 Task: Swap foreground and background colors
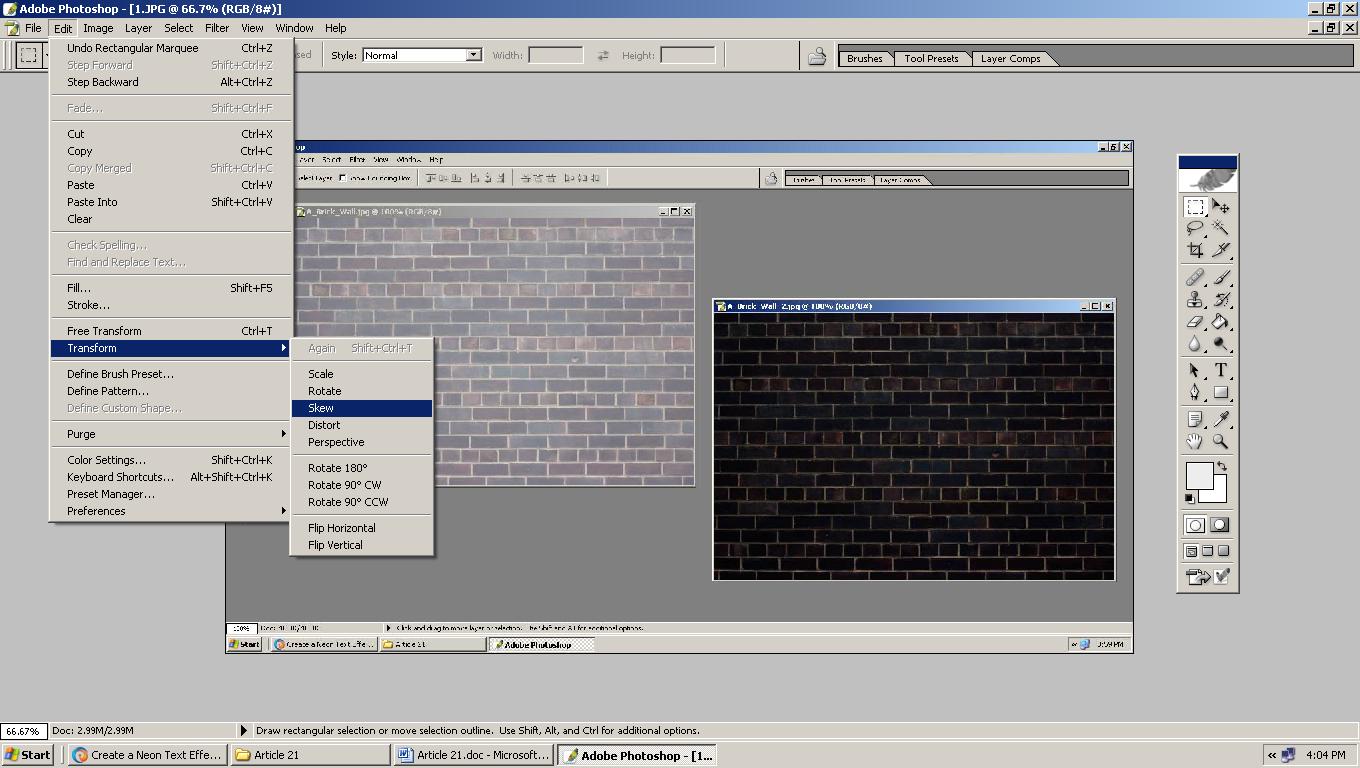1222,467
